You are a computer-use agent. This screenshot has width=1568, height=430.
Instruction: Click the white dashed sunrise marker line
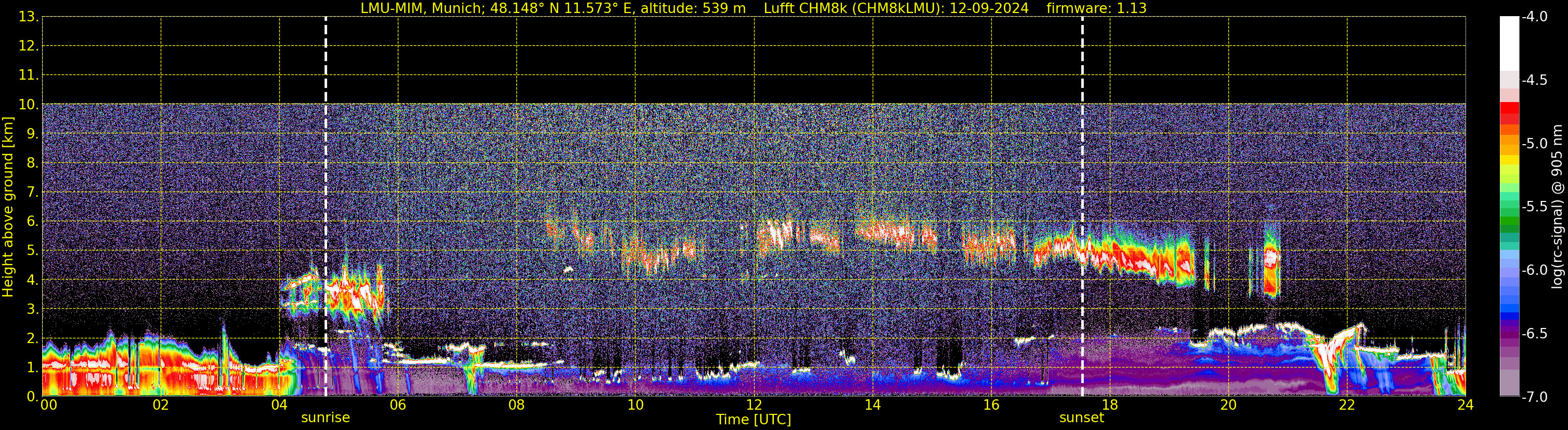(326, 207)
